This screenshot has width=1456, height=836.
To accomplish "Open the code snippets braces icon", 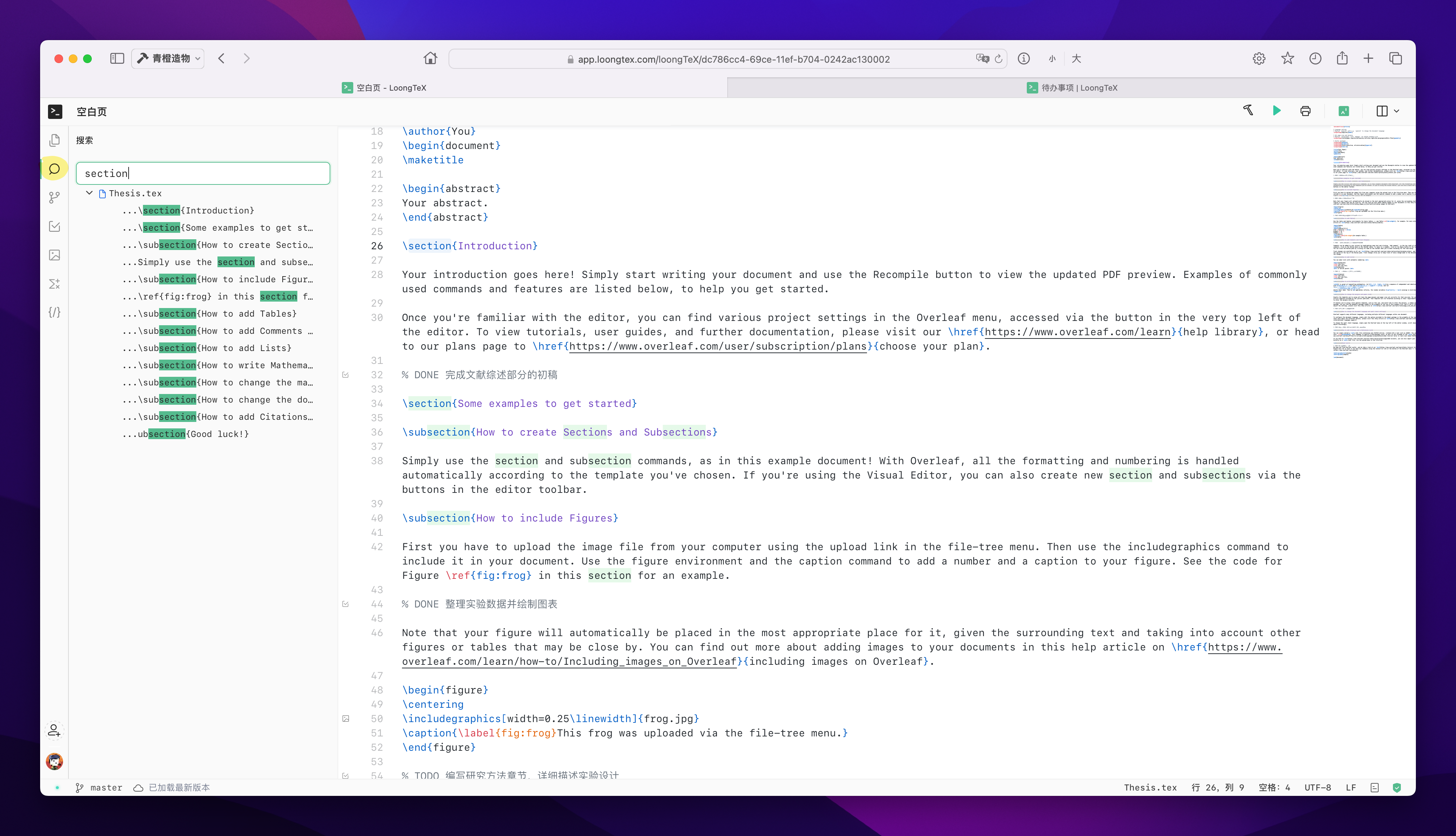I will (x=54, y=312).
